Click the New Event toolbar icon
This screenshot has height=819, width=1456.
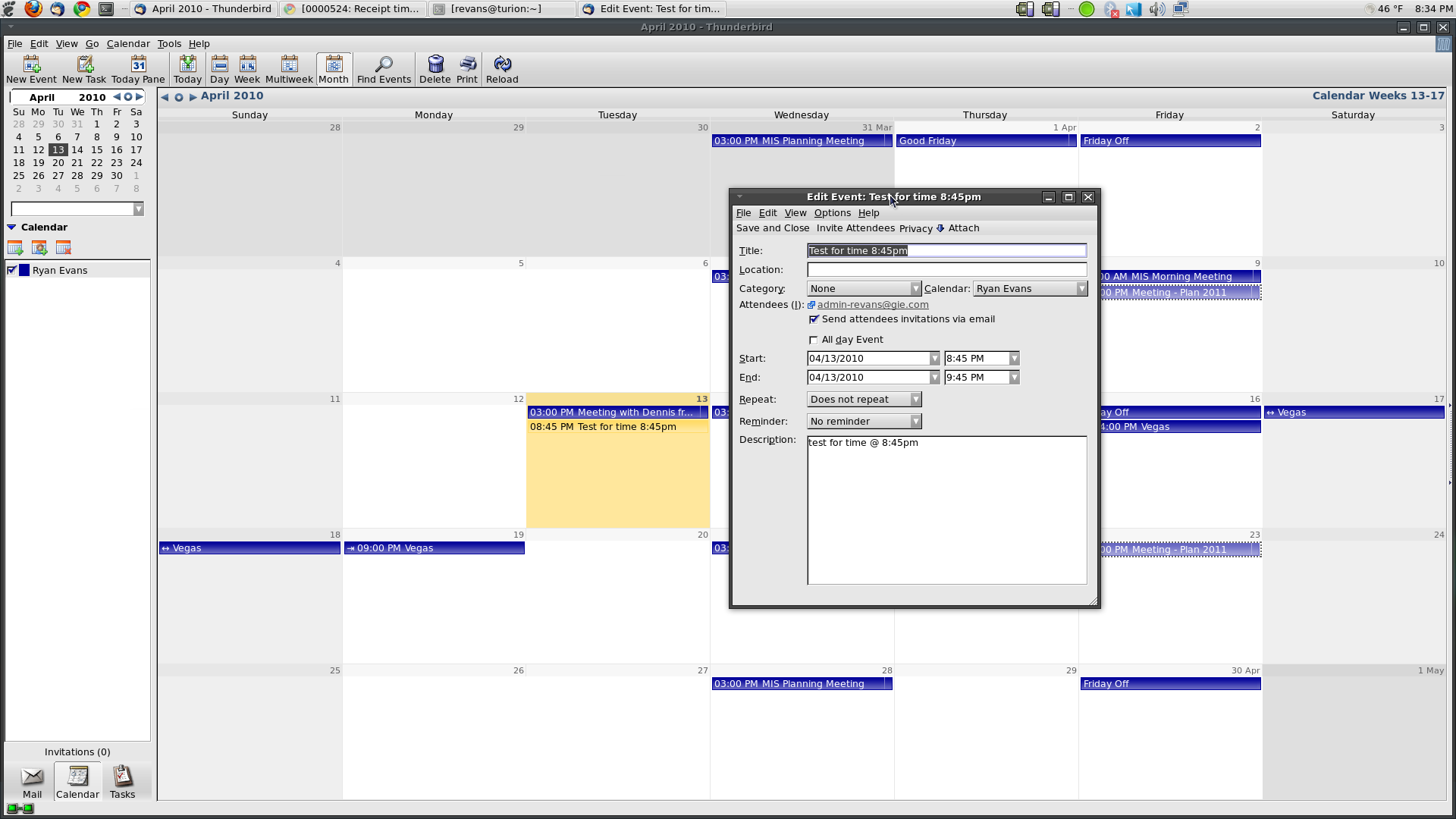point(31,64)
